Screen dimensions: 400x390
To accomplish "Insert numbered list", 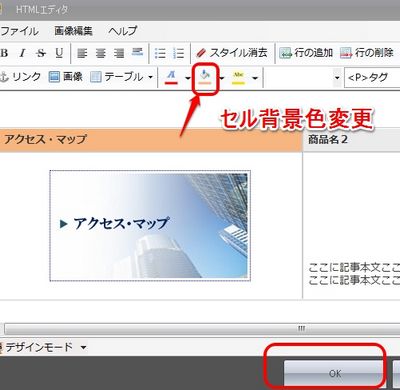I will pyautogui.click(x=179, y=53).
